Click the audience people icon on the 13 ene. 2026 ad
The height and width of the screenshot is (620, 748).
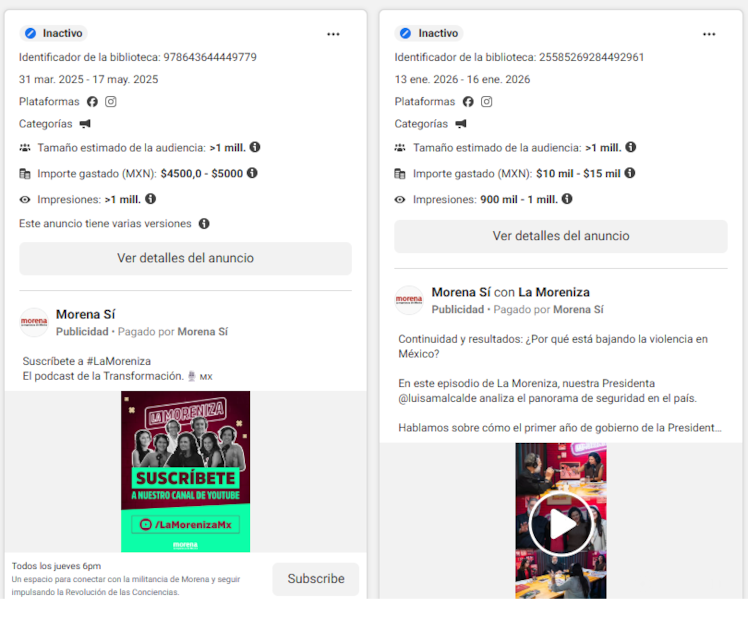[x=400, y=147]
